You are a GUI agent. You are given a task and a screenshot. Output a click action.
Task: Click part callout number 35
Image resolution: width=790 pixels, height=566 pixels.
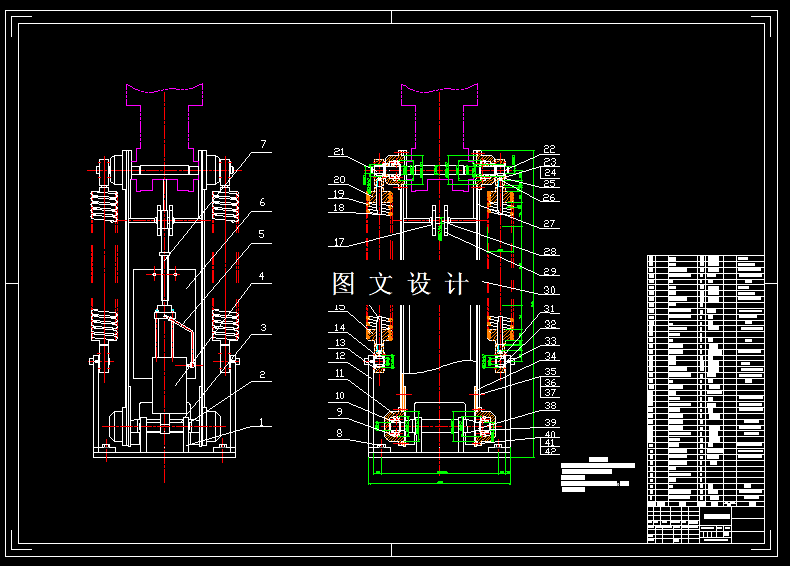[550, 372]
